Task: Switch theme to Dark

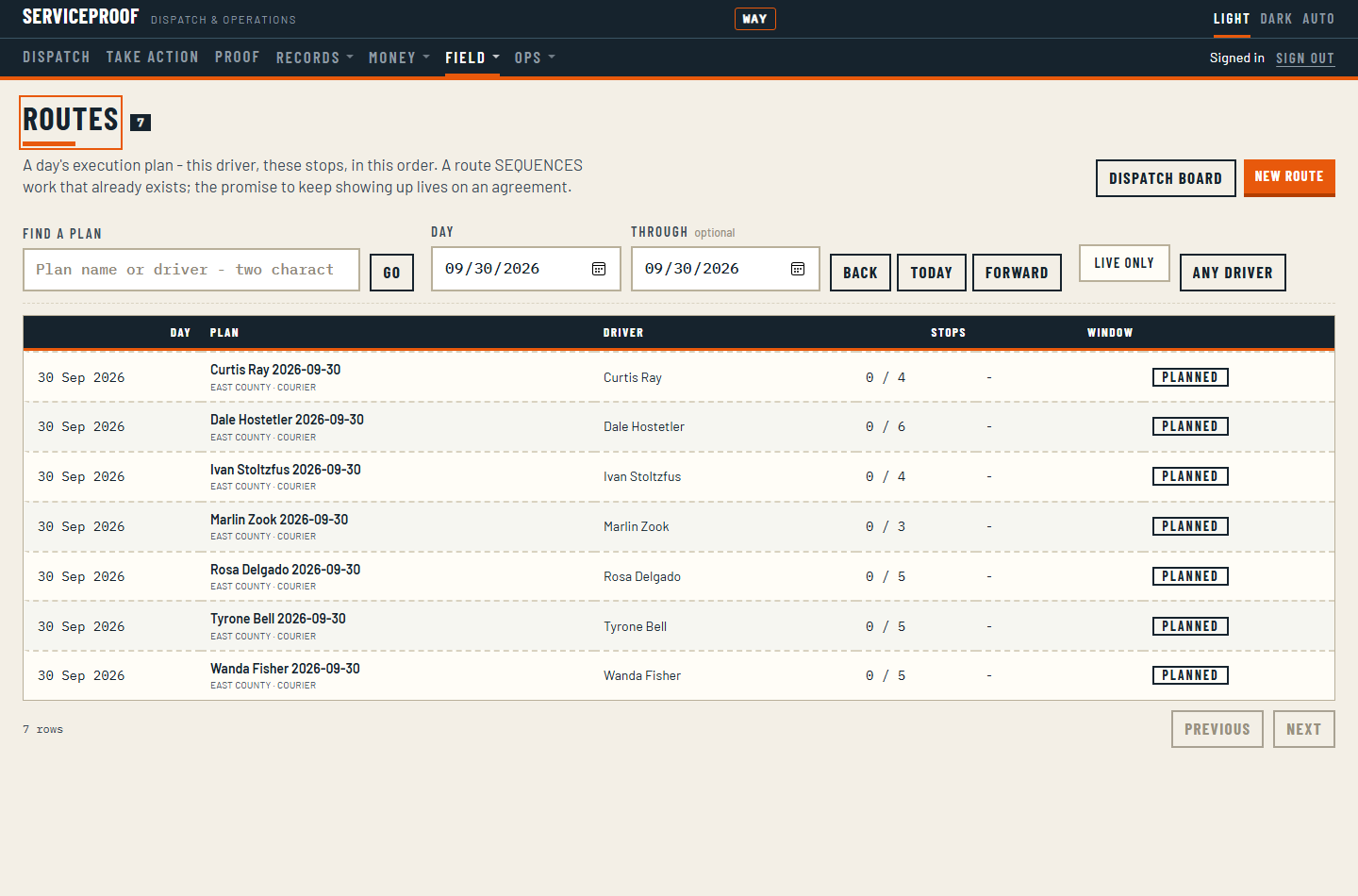Action: 1276,19
